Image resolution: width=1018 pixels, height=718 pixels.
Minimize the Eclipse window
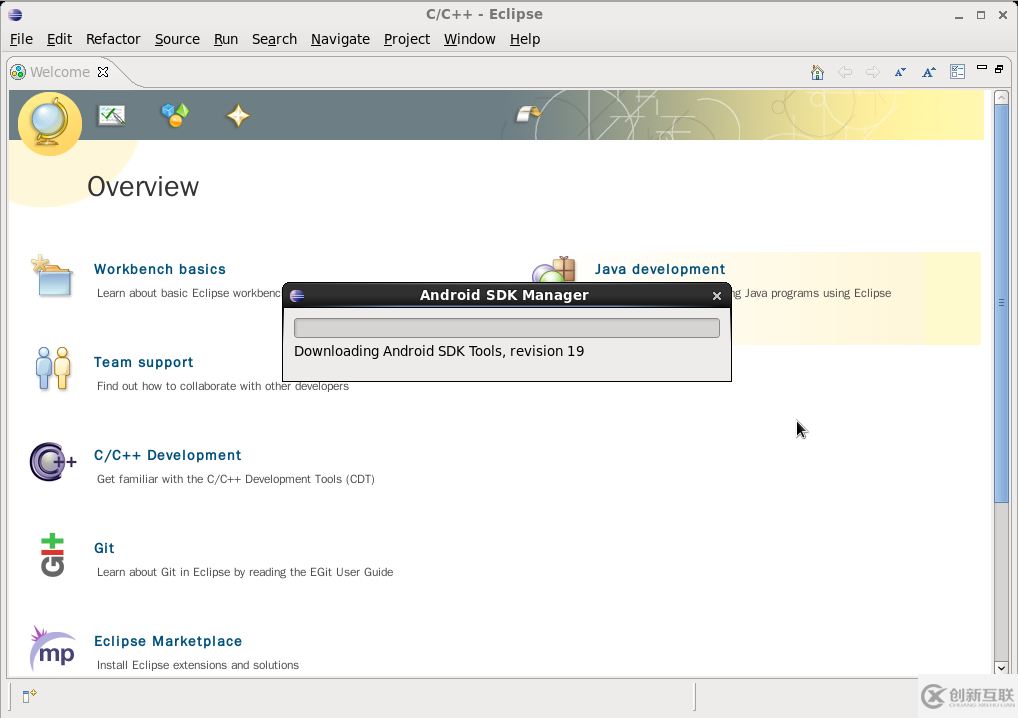point(959,16)
